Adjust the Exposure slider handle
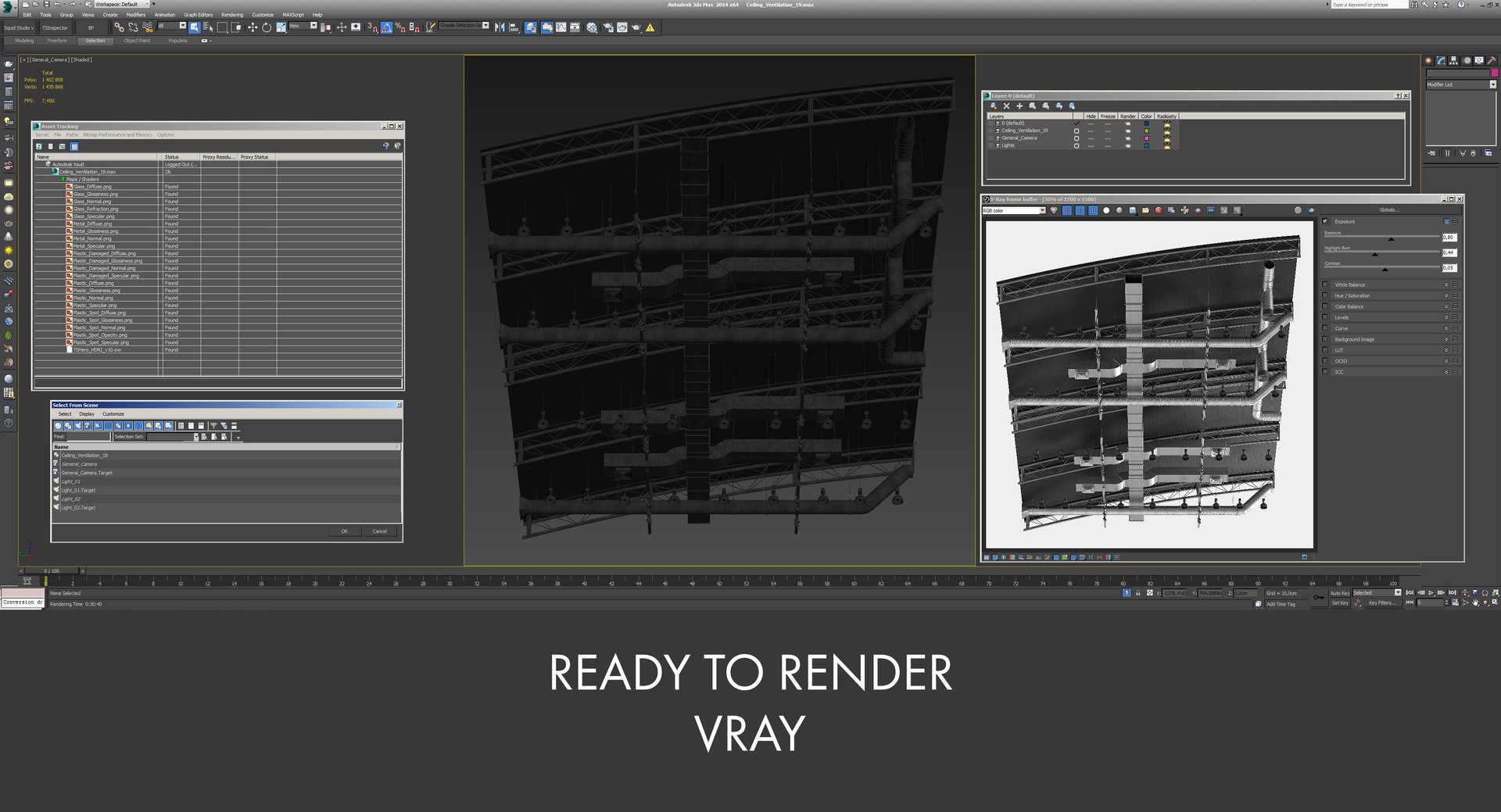This screenshot has width=1501, height=812. click(x=1391, y=239)
